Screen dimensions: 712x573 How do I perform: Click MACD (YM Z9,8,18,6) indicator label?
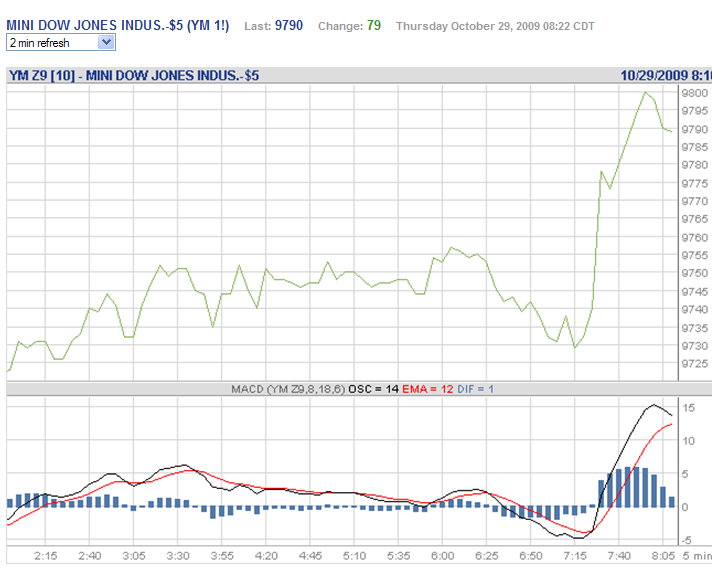tap(288, 389)
